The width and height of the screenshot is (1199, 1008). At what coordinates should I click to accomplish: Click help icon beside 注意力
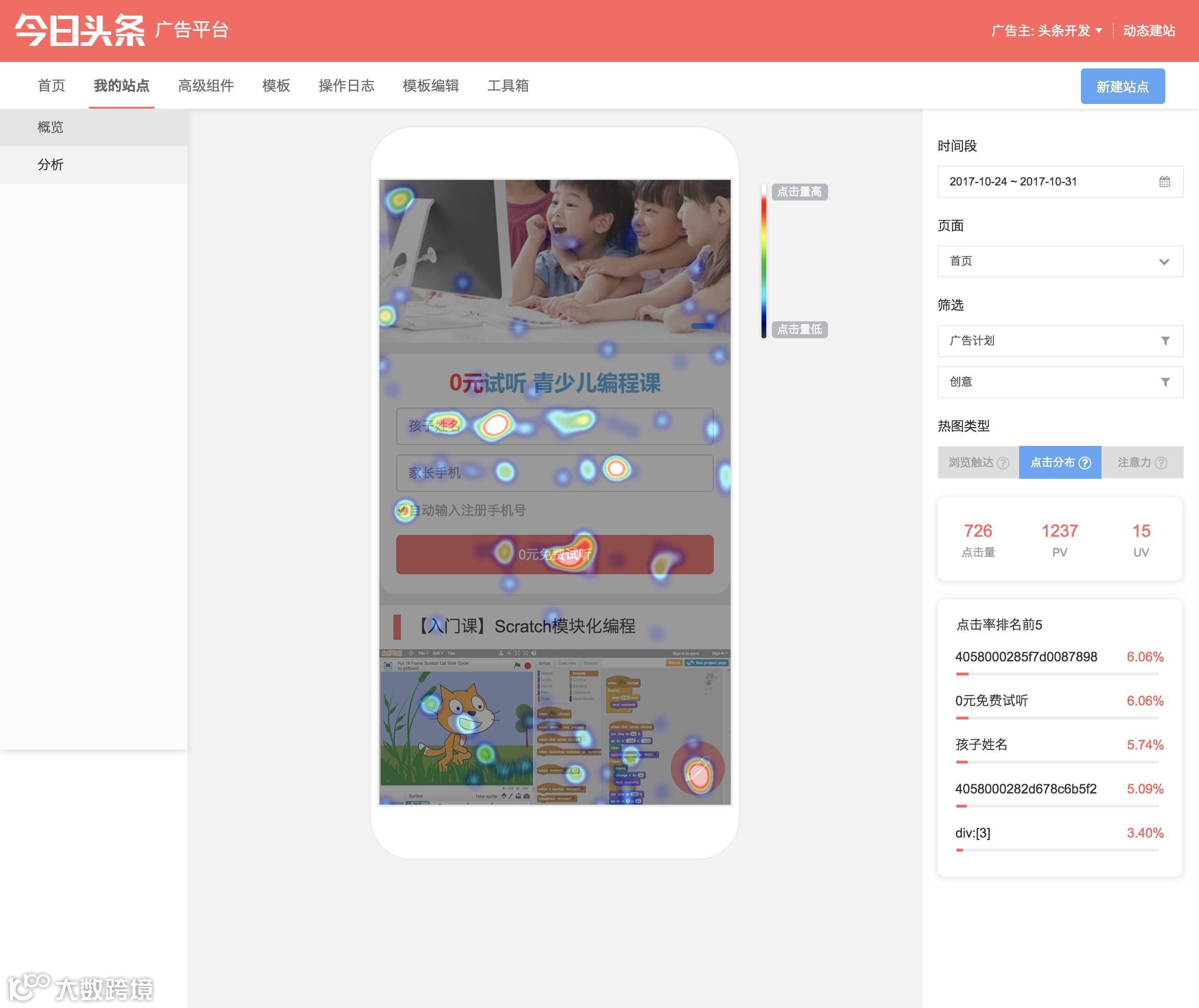click(x=1161, y=463)
